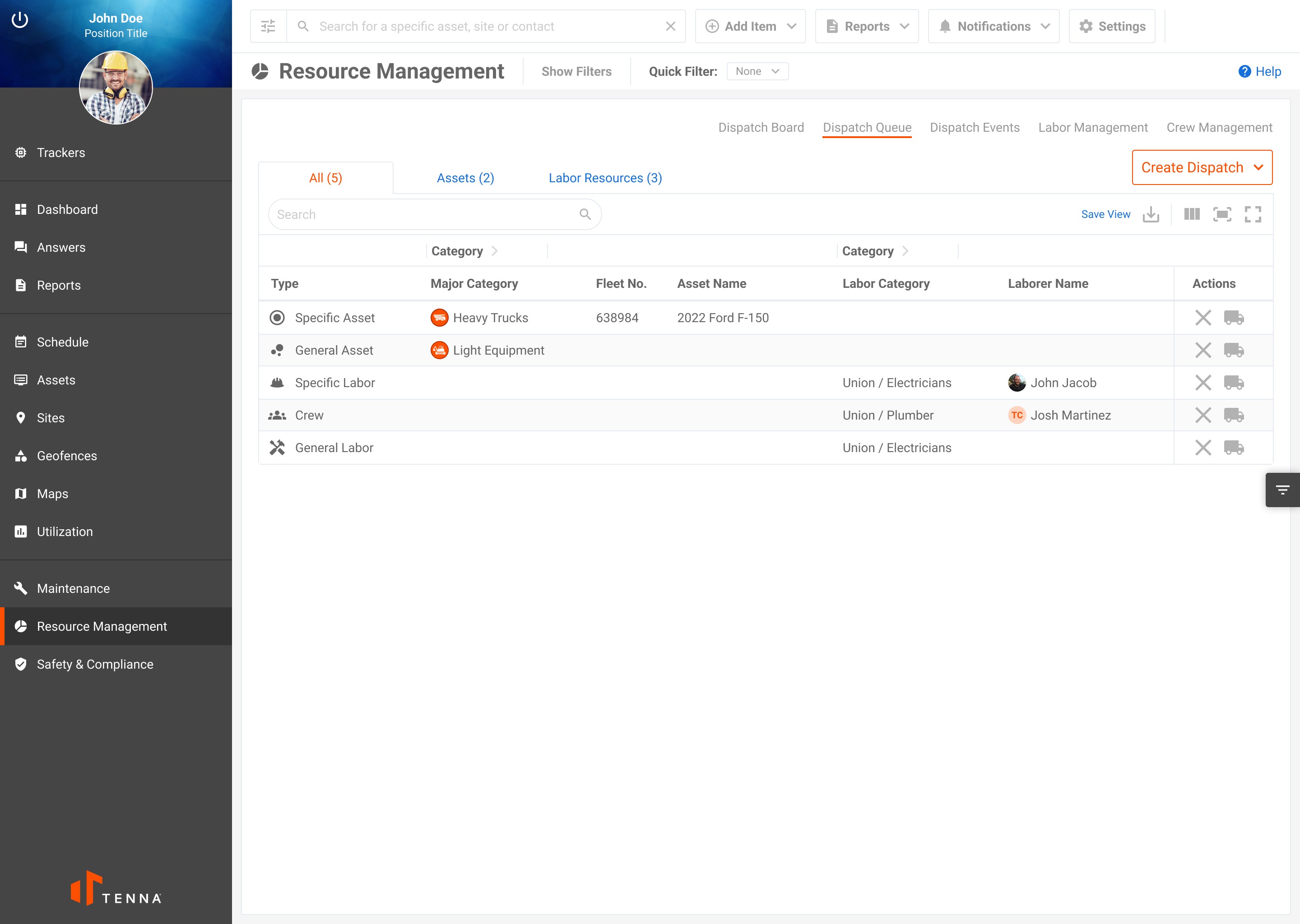Open Sites in the sidebar

click(116, 418)
